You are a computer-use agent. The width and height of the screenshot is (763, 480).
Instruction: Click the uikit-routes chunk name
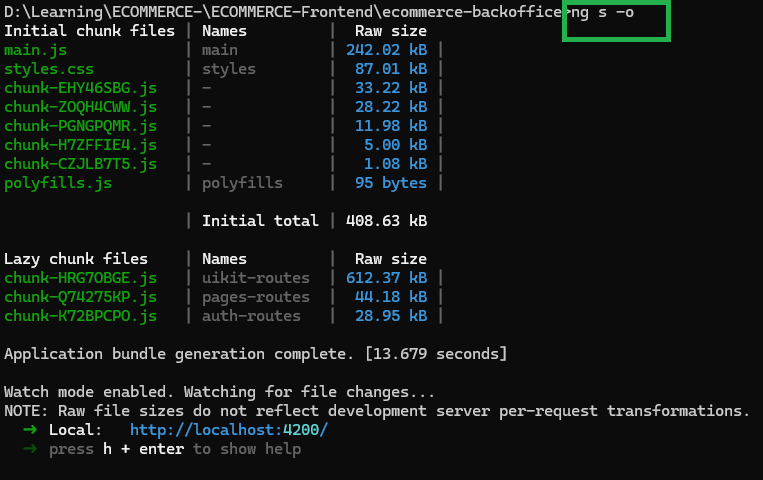pos(256,278)
